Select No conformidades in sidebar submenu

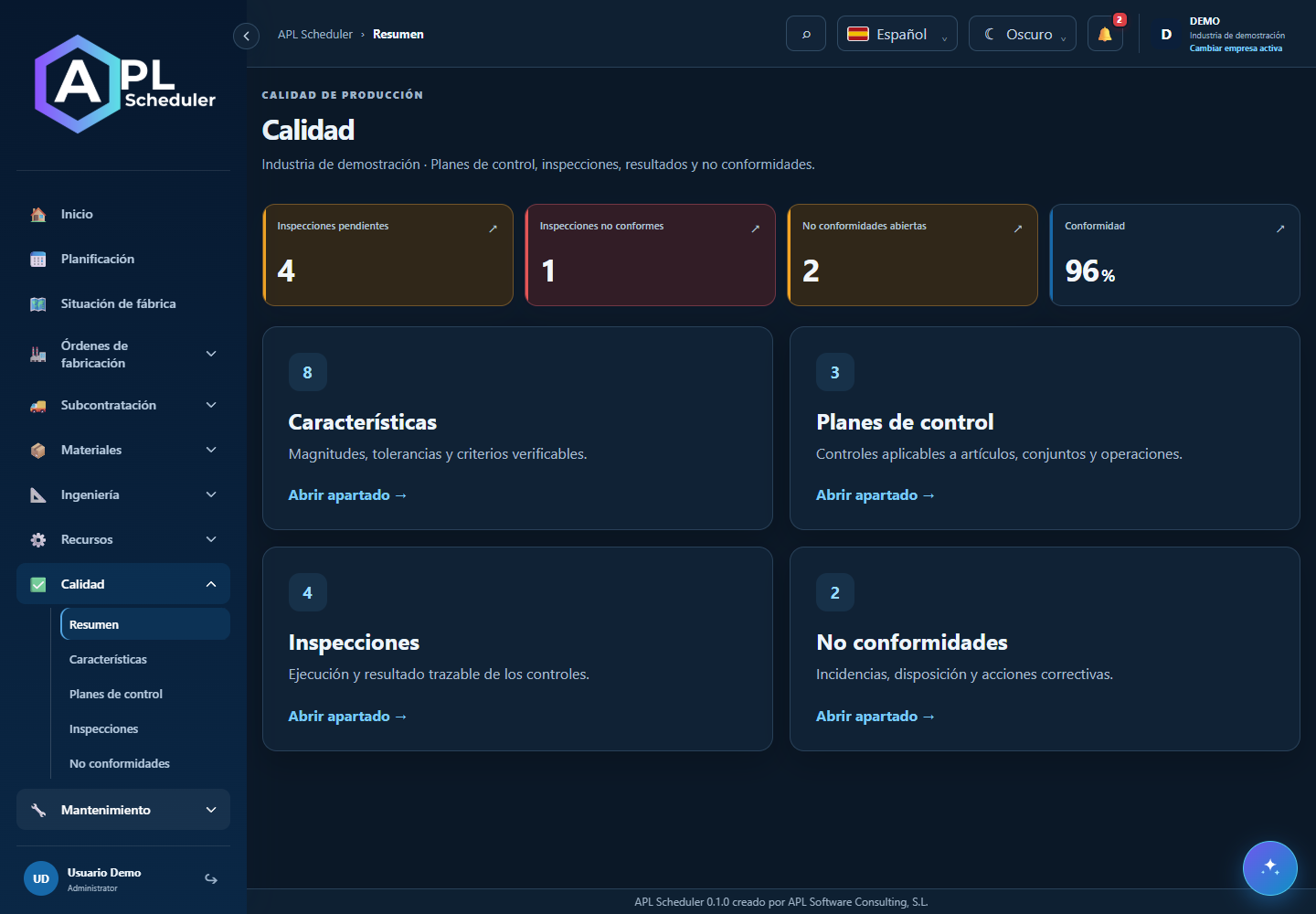coord(145,763)
